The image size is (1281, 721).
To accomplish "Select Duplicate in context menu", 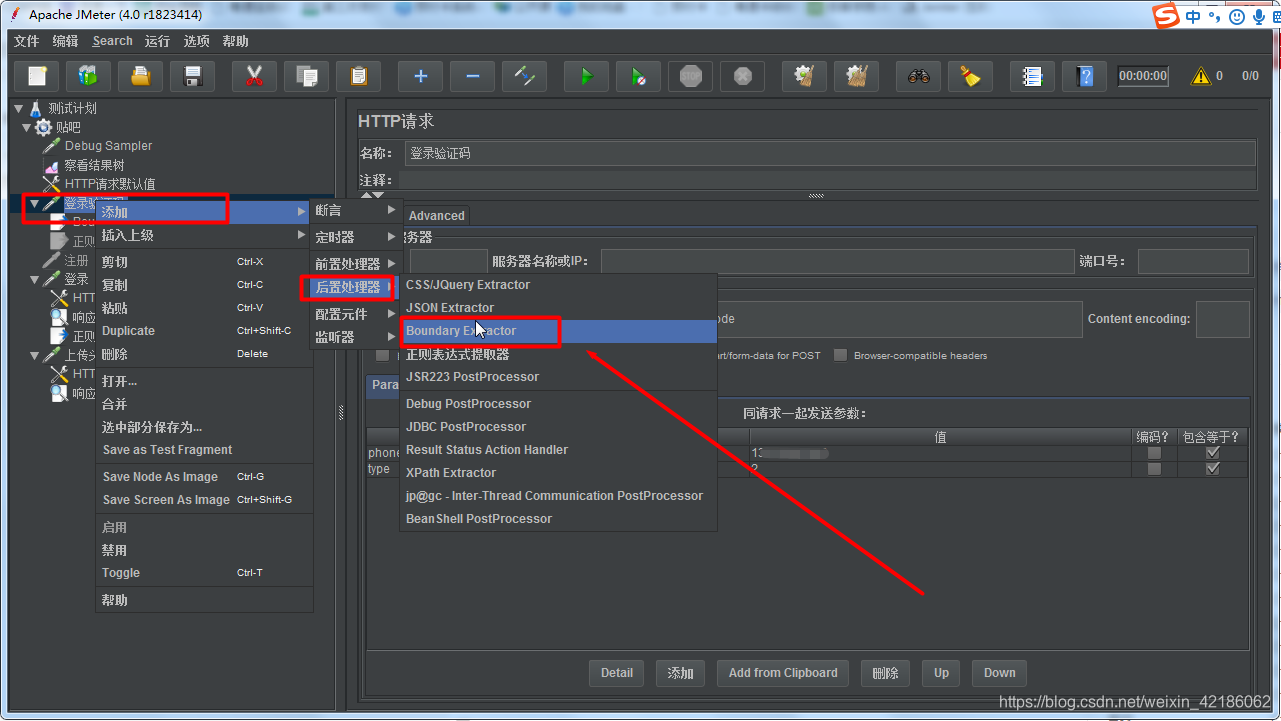I will (203, 331).
